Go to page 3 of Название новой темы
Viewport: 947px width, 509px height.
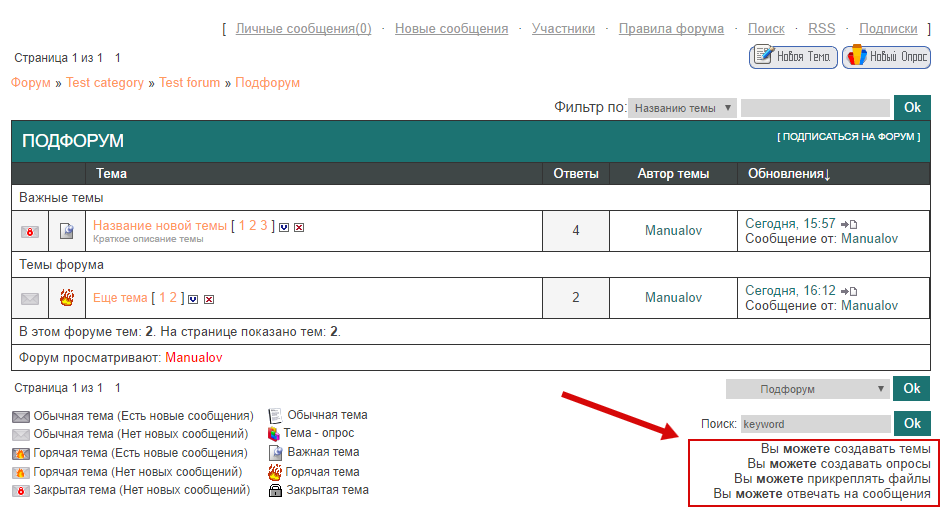(264, 226)
